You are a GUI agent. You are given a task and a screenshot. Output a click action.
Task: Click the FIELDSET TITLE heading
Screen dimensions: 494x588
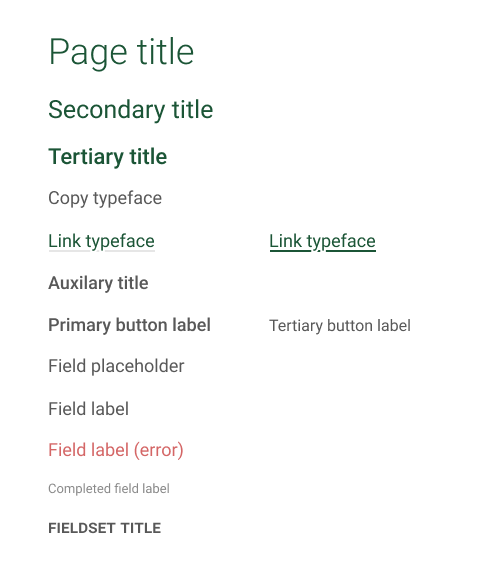click(x=105, y=528)
